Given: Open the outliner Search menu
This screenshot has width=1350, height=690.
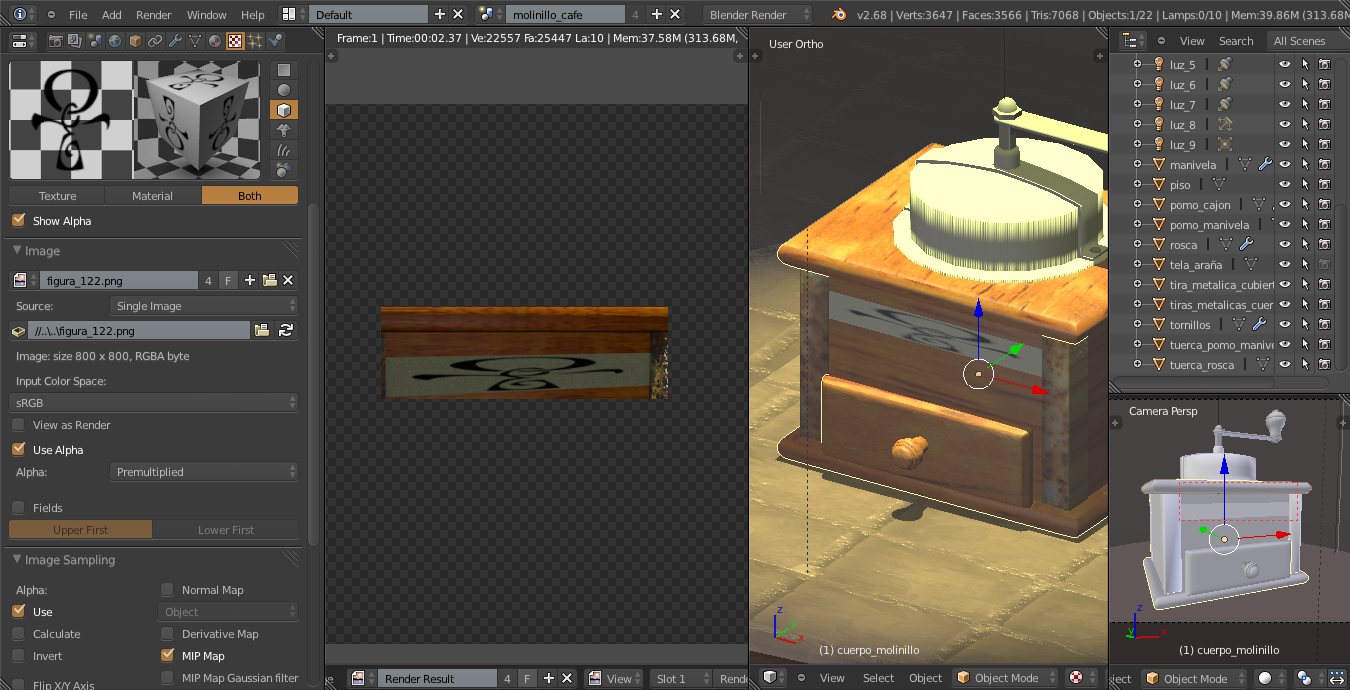Looking at the screenshot, I should 1236,41.
